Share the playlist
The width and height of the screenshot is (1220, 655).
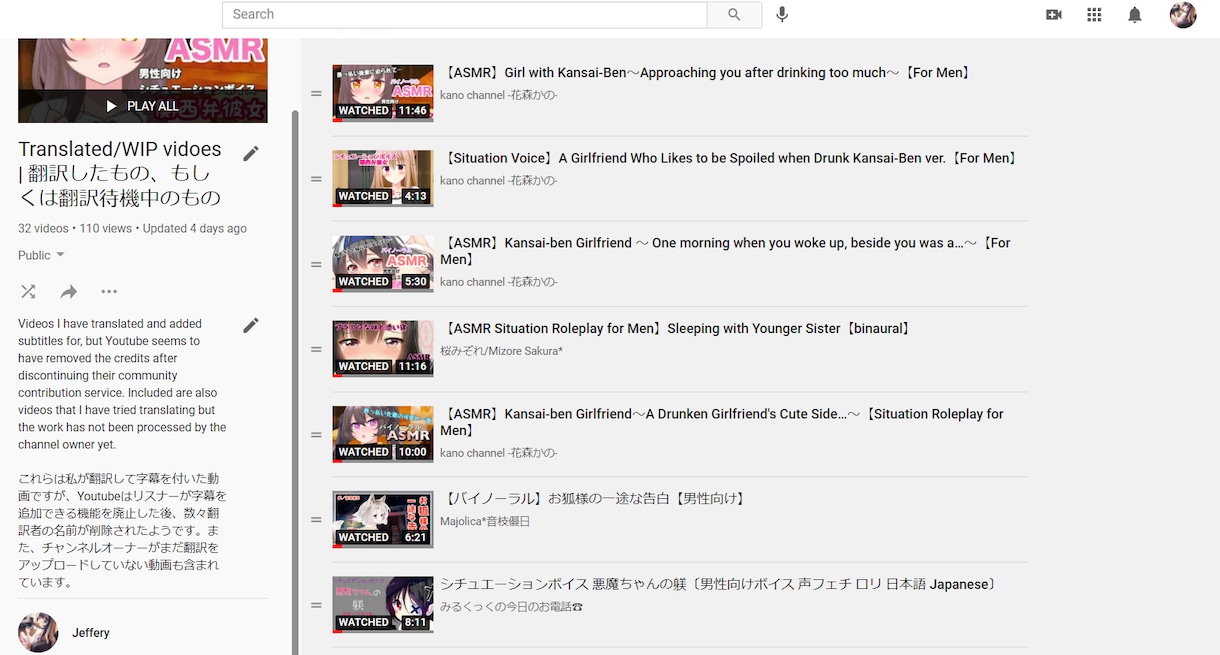68,292
